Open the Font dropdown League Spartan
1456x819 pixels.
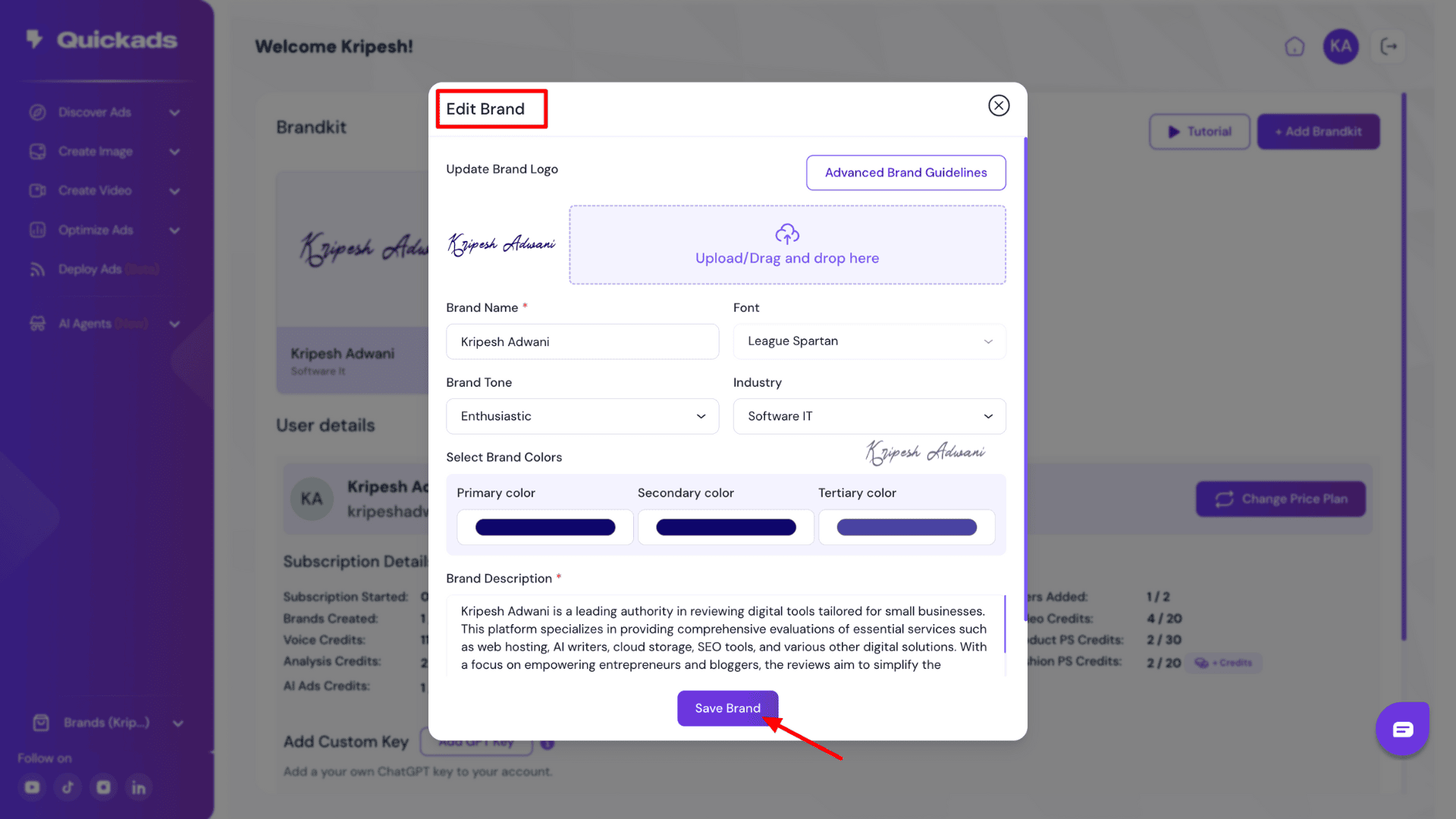pos(869,341)
